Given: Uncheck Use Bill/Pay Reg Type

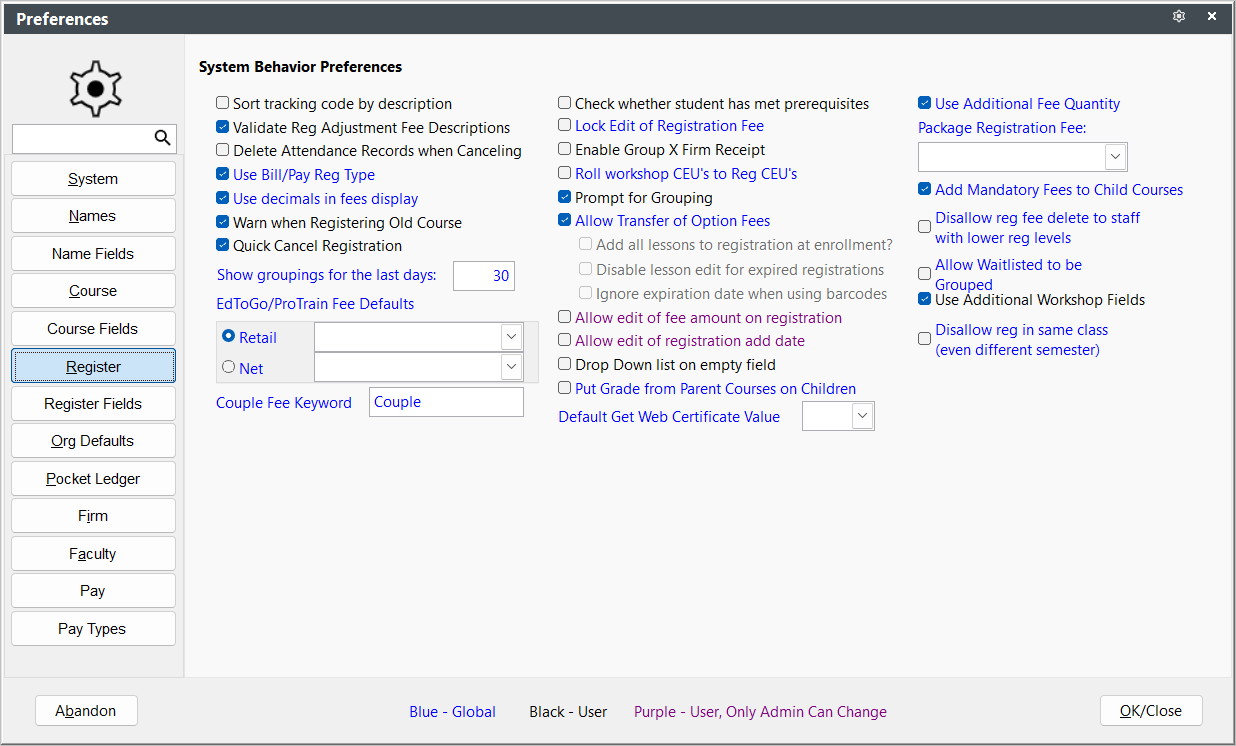Looking at the screenshot, I should [x=223, y=175].
